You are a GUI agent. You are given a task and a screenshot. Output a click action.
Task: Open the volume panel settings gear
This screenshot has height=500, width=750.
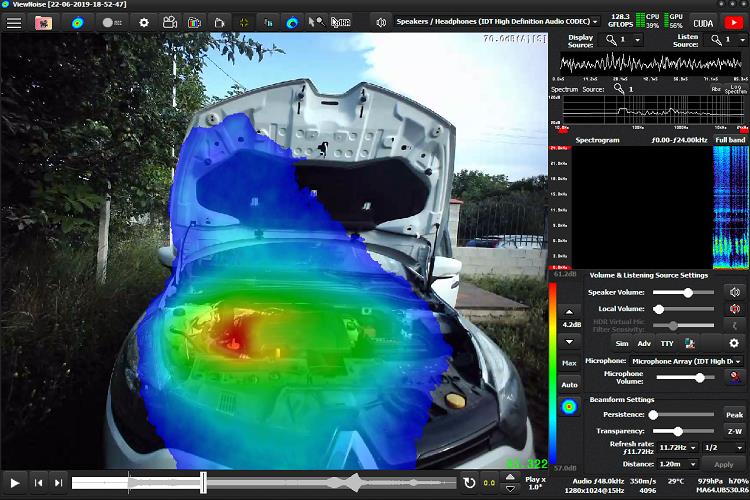coord(734,343)
